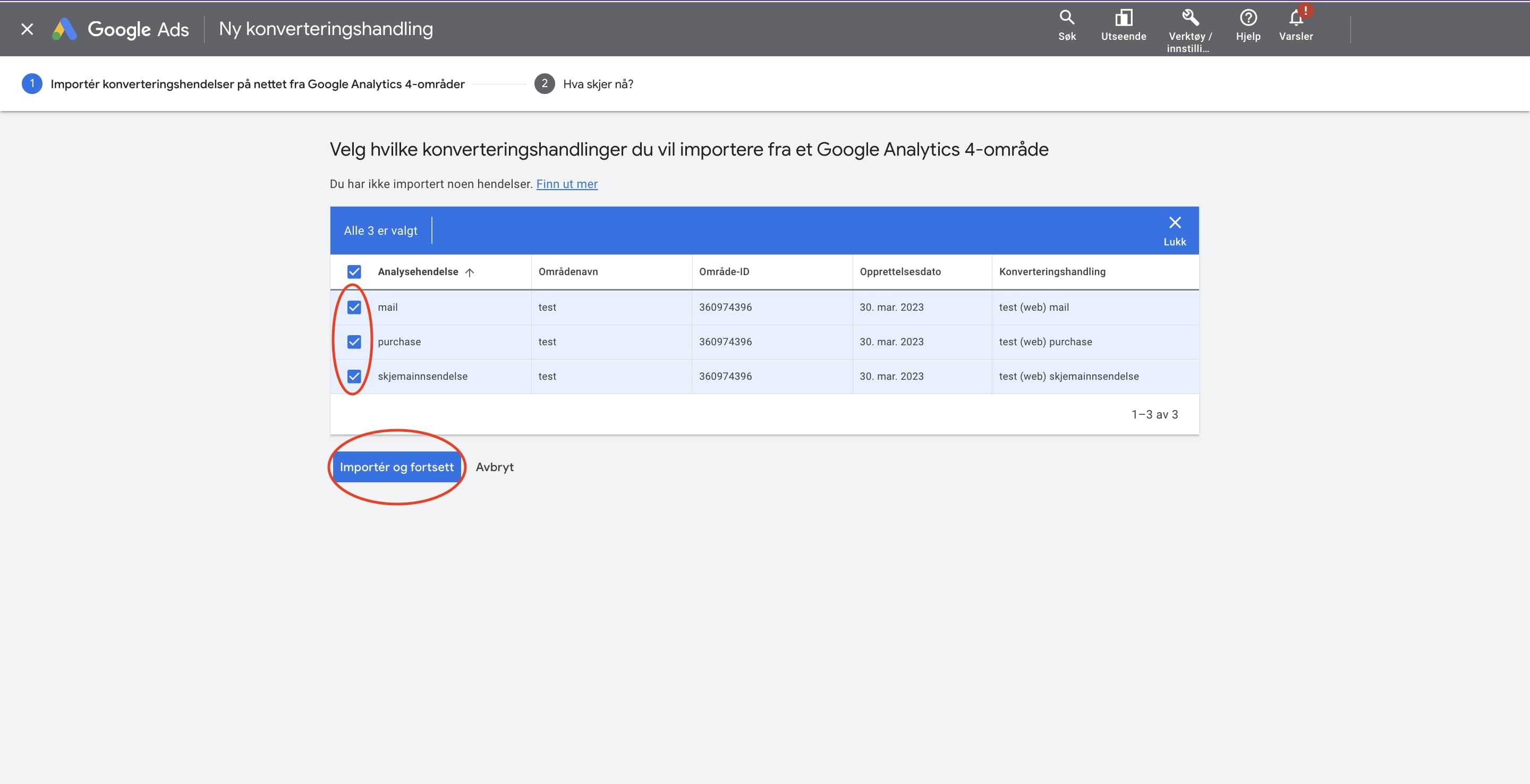Go to step 2 Hva skjer nå?

tap(597, 84)
